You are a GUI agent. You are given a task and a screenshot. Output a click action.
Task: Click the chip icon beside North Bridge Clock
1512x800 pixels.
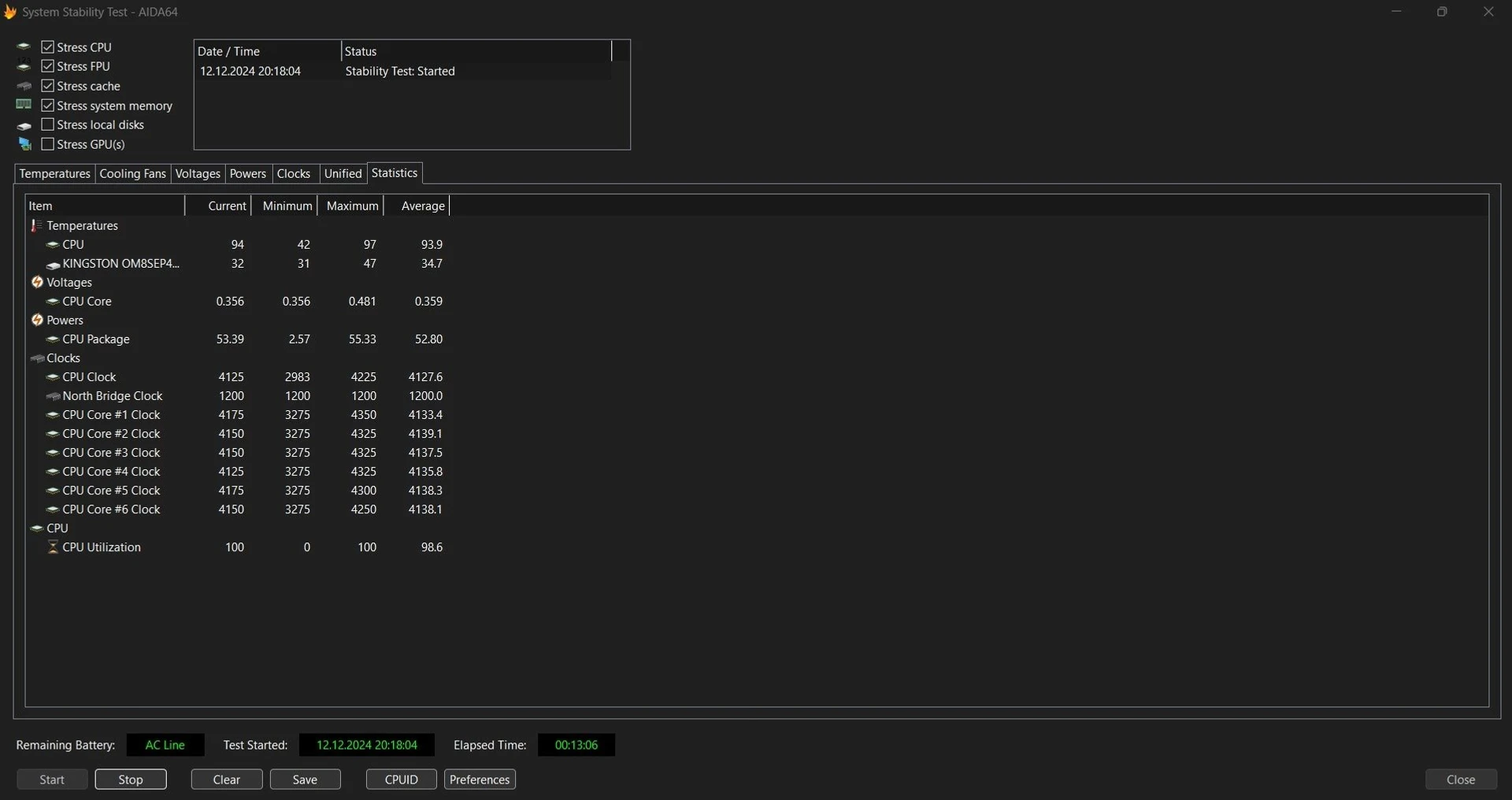pyautogui.click(x=53, y=396)
